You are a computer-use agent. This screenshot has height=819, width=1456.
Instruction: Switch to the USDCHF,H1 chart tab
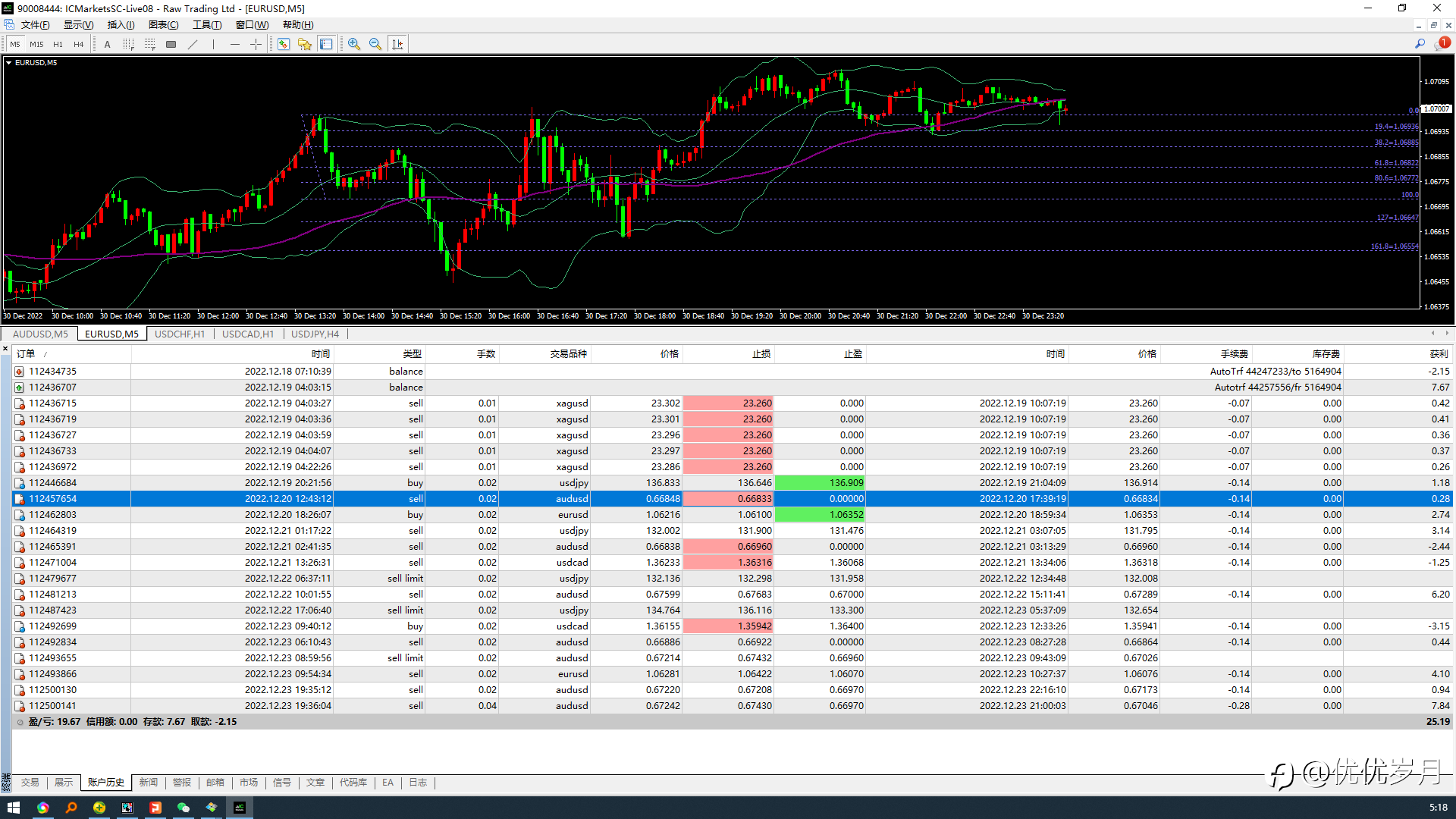[180, 334]
